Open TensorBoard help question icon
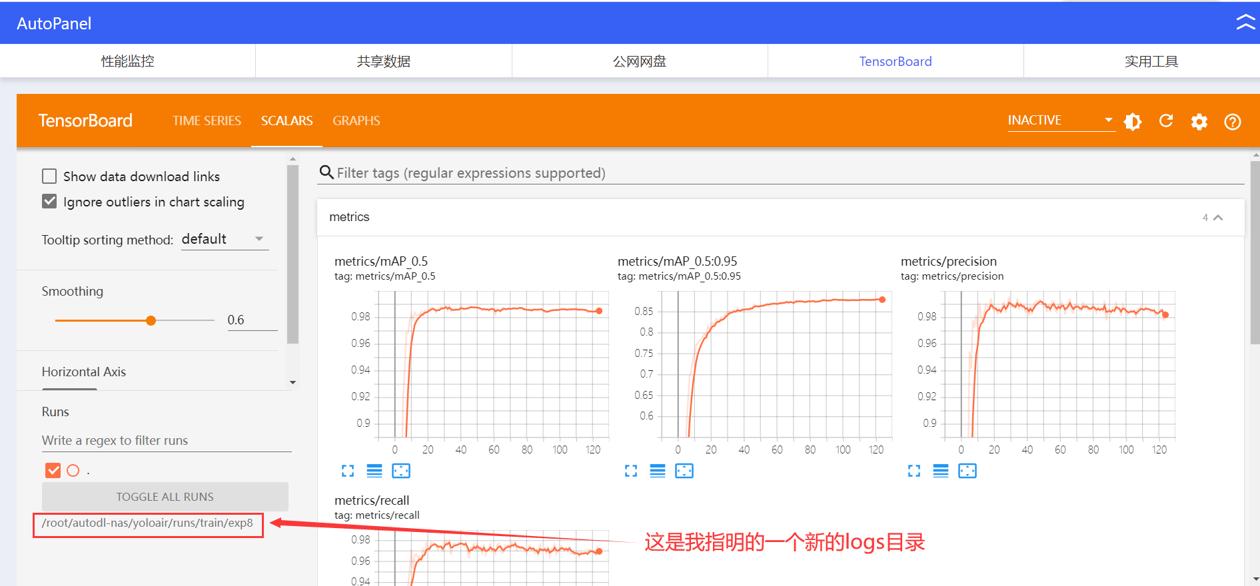The width and height of the screenshot is (1260, 586). pyautogui.click(x=1232, y=121)
